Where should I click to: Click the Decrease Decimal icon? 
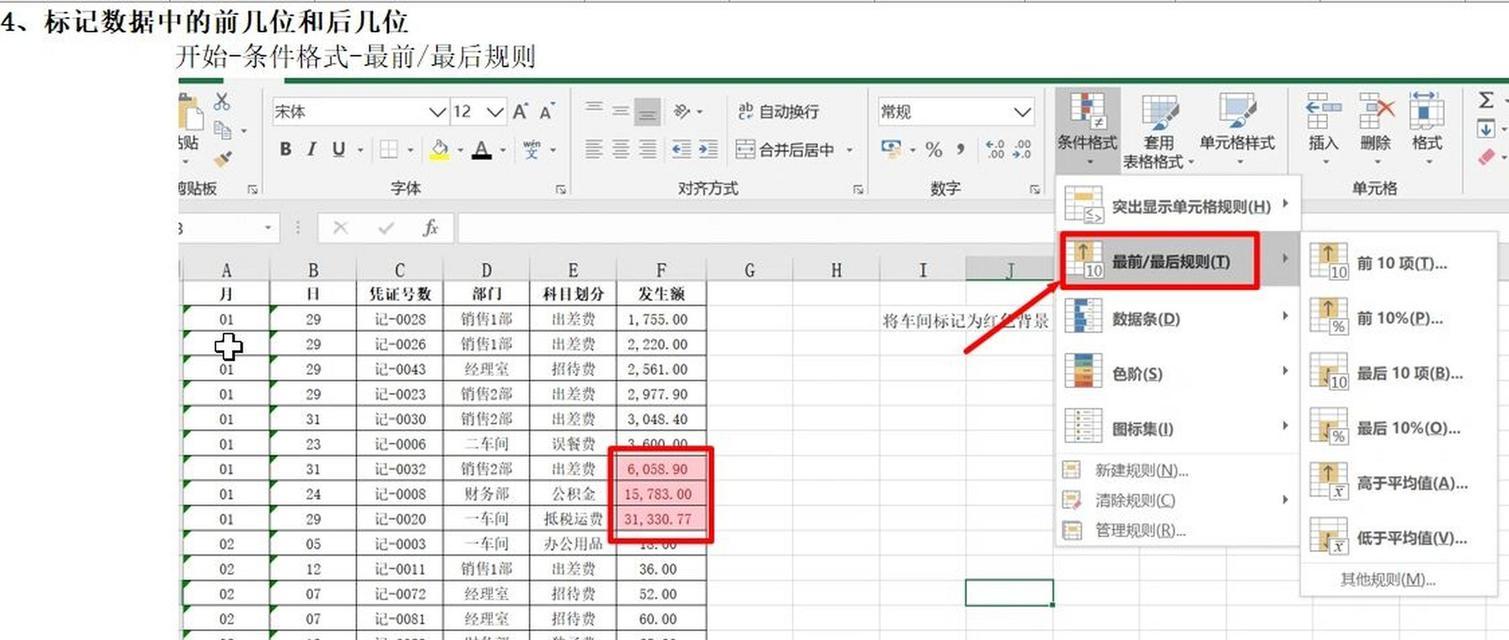[x=1022, y=150]
